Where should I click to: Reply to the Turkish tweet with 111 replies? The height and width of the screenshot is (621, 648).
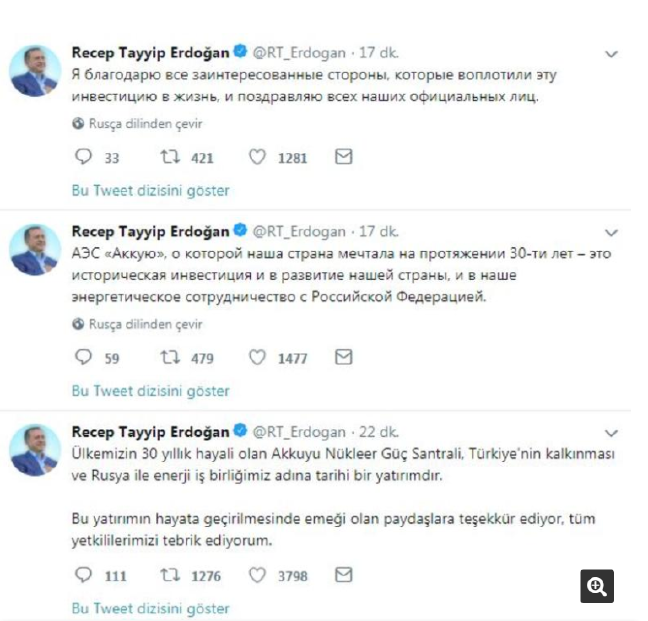(x=83, y=575)
